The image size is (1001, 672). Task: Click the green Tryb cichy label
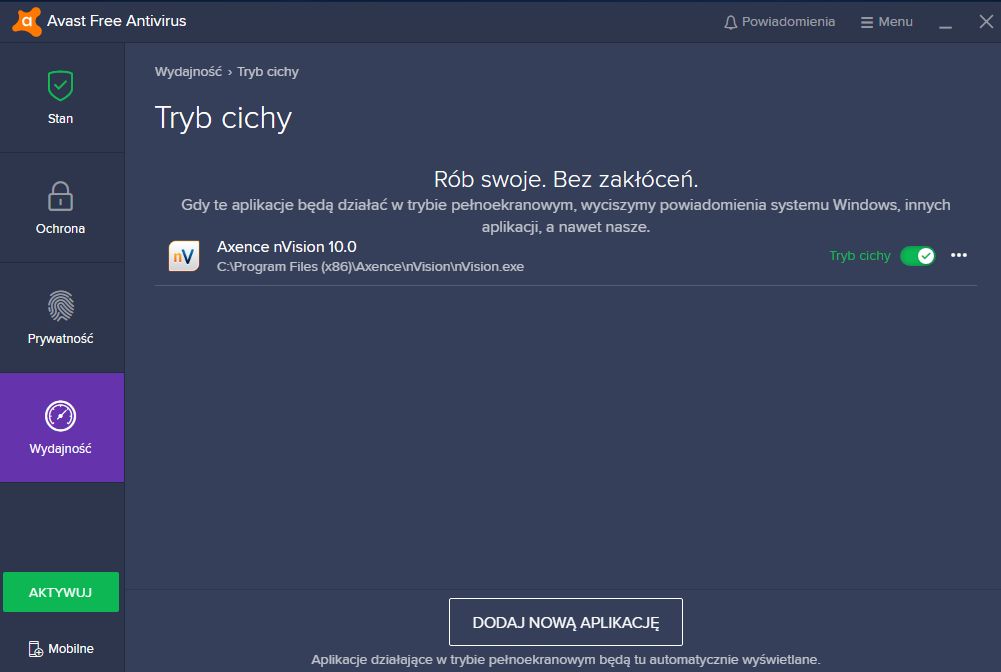859,256
